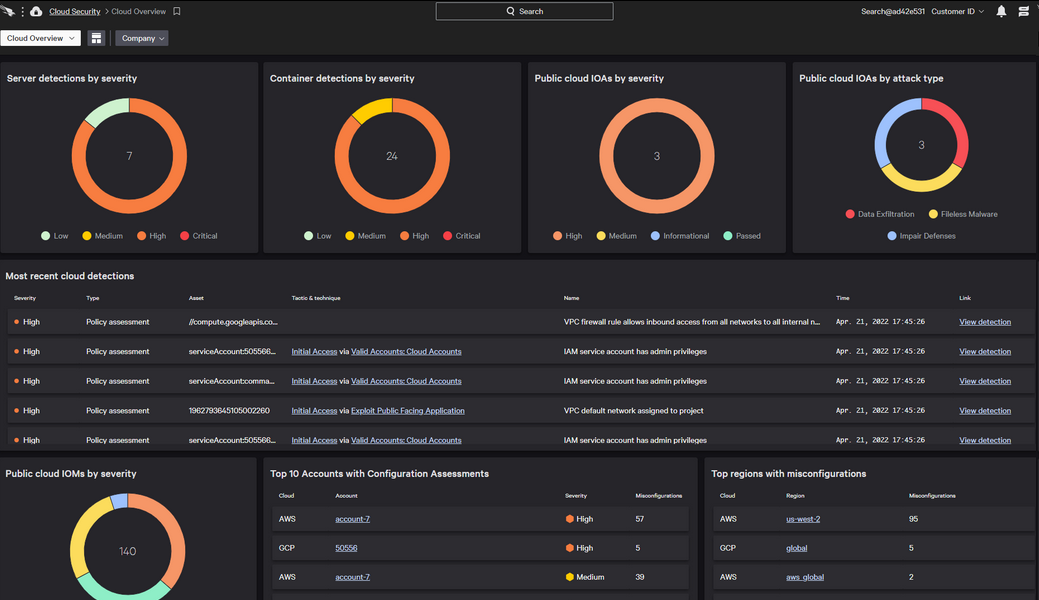Click into the Search field
The height and width of the screenshot is (600, 1039).
point(524,12)
